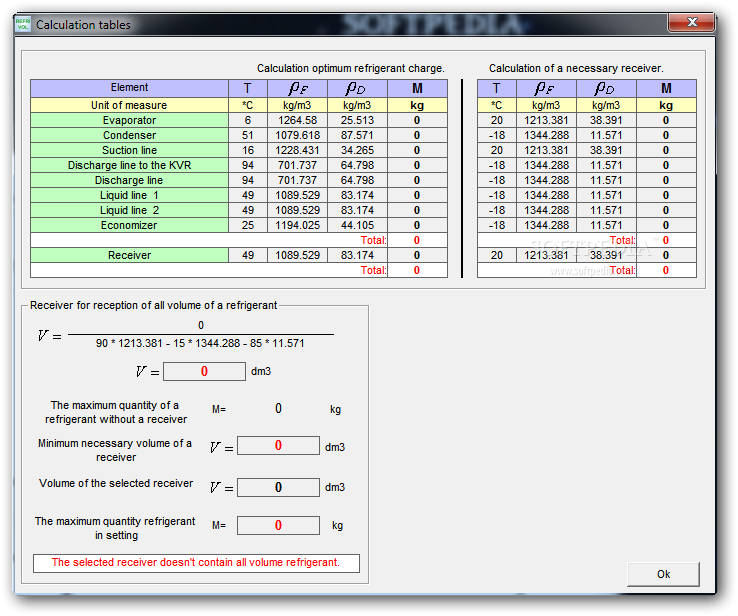Image resolution: width=738 pixels, height=616 pixels.
Task: Select the Economizer row label
Action: [129, 225]
